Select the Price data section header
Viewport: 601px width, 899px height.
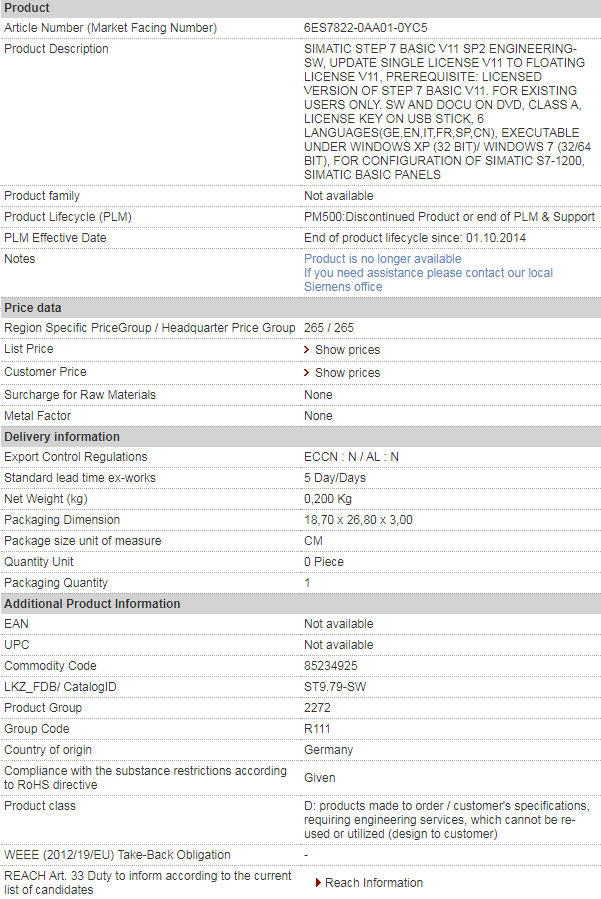coord(300,307)
